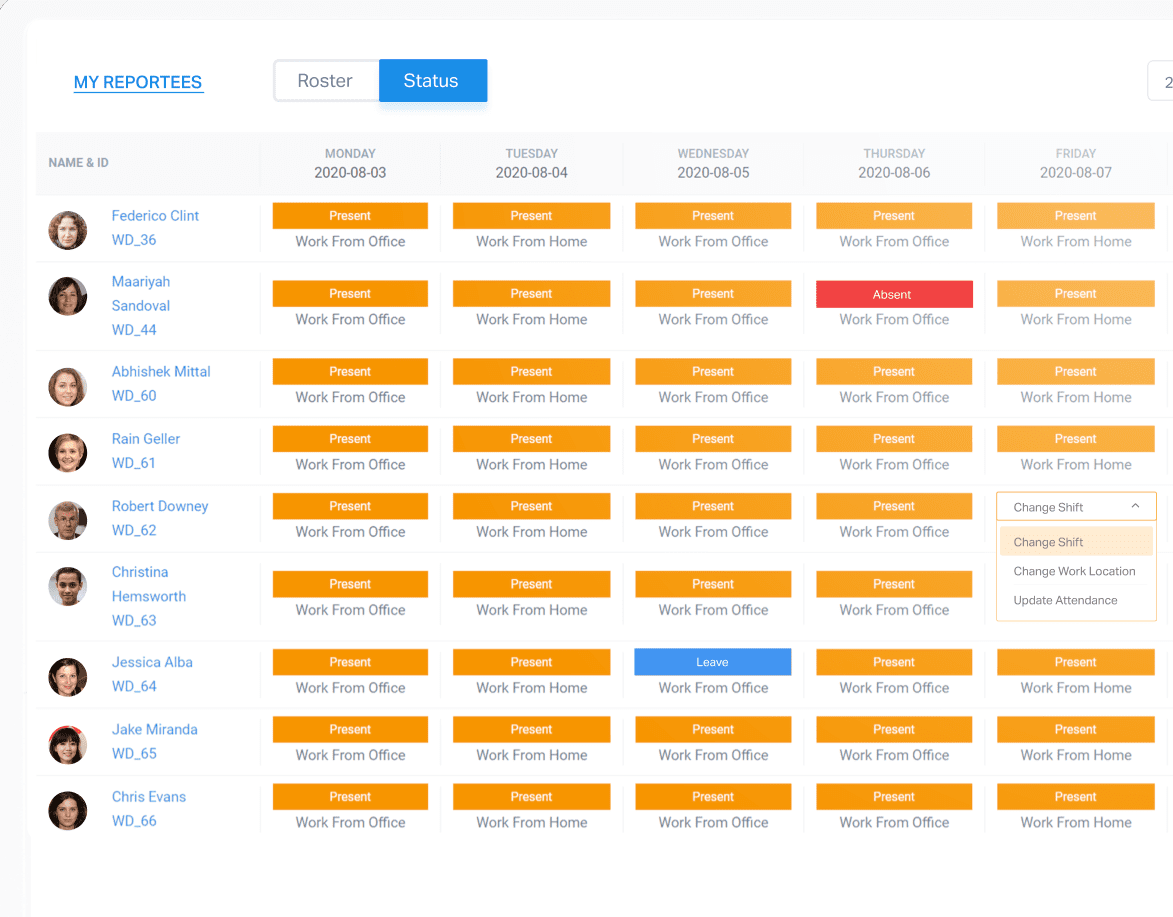Click the WD_65 employee ID
Screen dimensions: 1173x917
pos(134,754)
